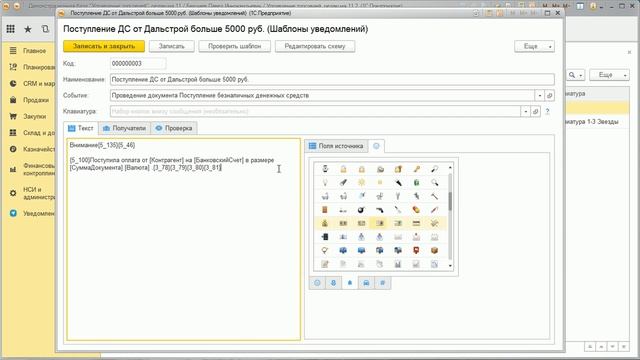Open the Еще menu in background list window

609,75
